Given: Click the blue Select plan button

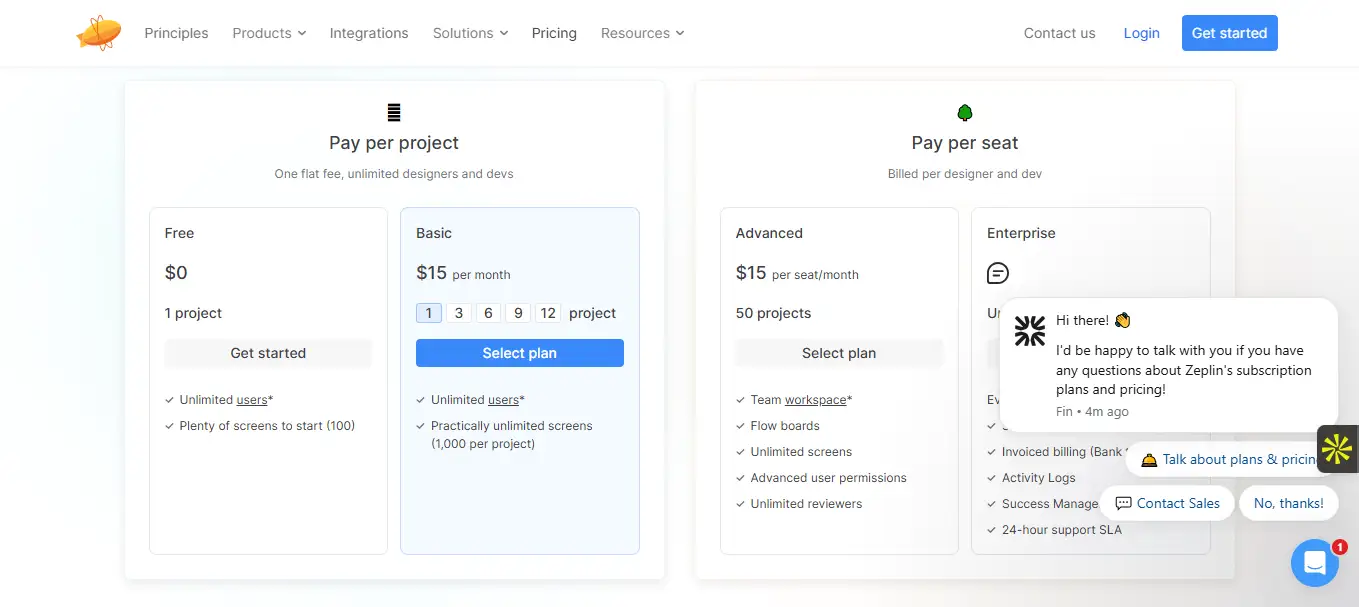Looking at the screenshot, I should click(x=520, y=353).
